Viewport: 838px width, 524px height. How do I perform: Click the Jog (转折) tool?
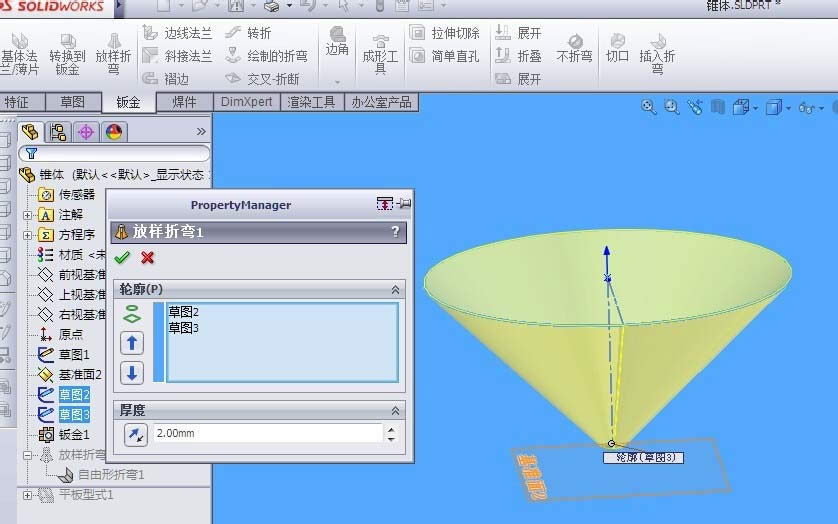[248, 33]
